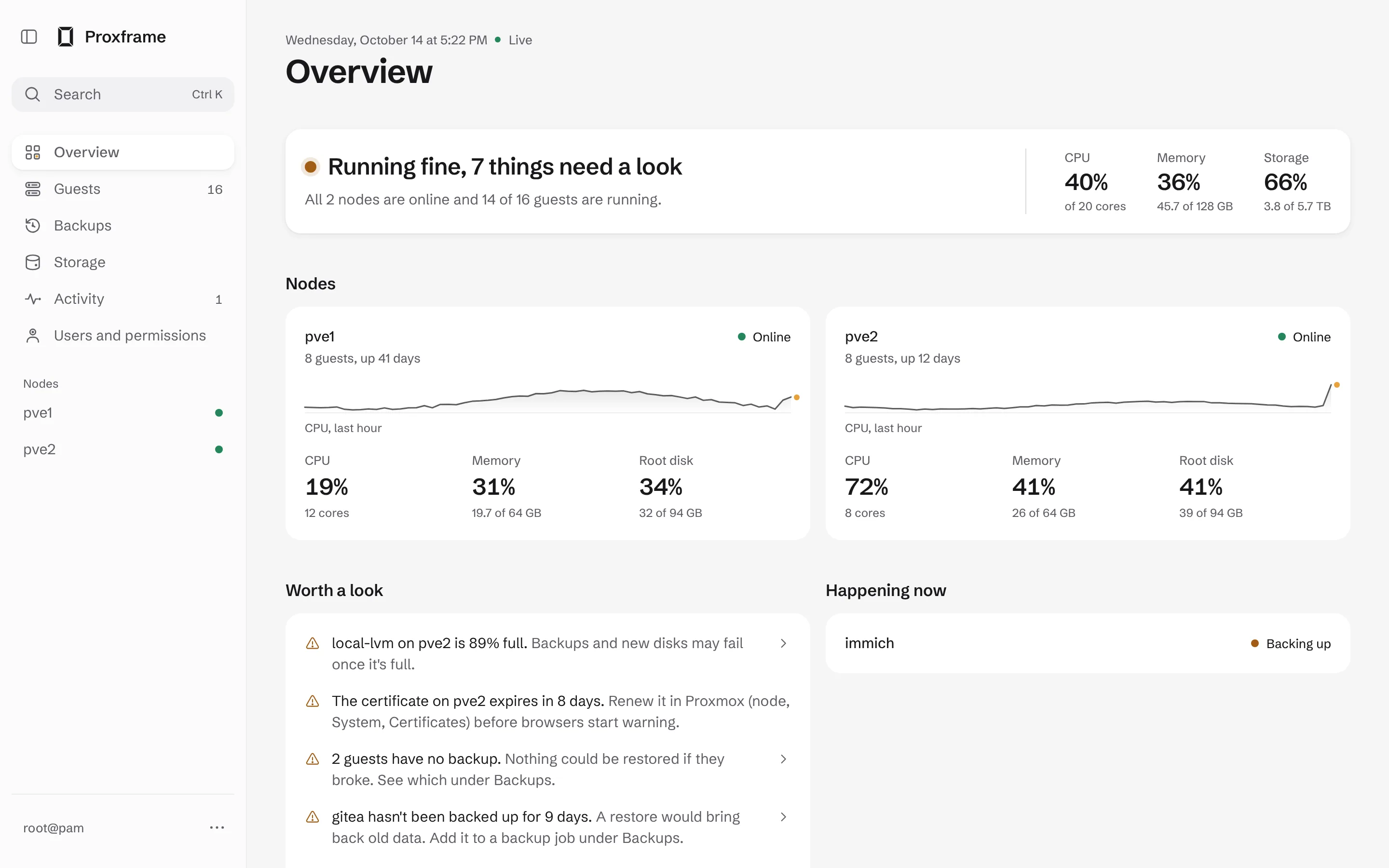Image resolution: width=1389 pixels, height=868 pixels.
Task: Select node pve2 in the sidebar Nodes list
Action: pos(123,449)
